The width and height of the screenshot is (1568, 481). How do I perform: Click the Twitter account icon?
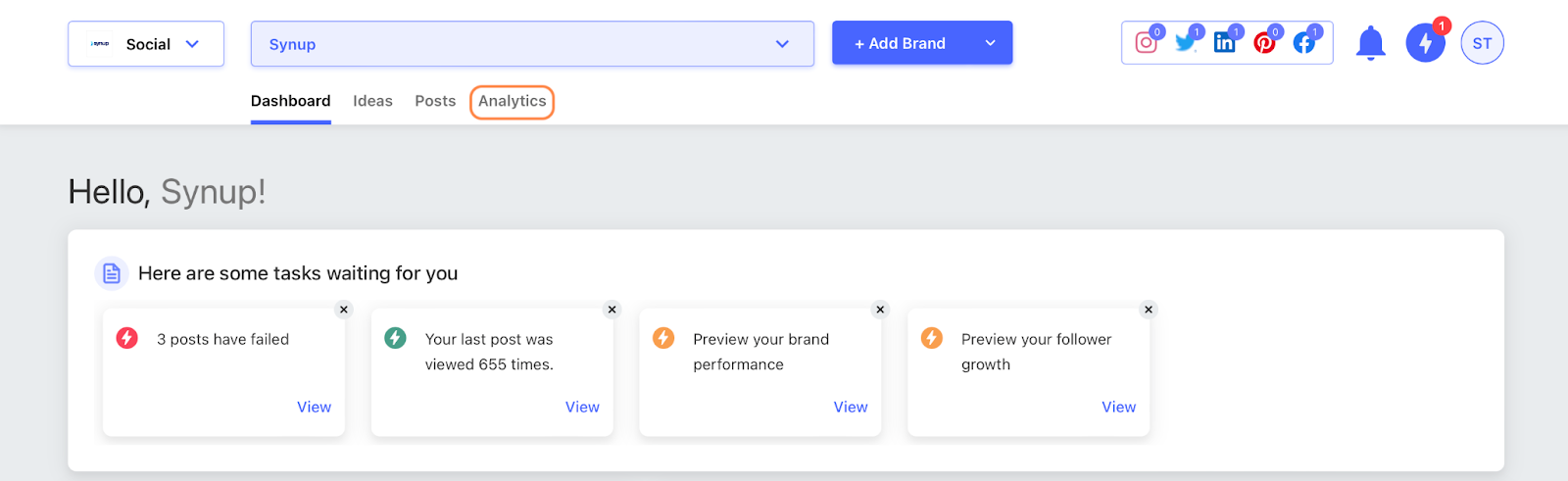click(x=1186, y=43)
